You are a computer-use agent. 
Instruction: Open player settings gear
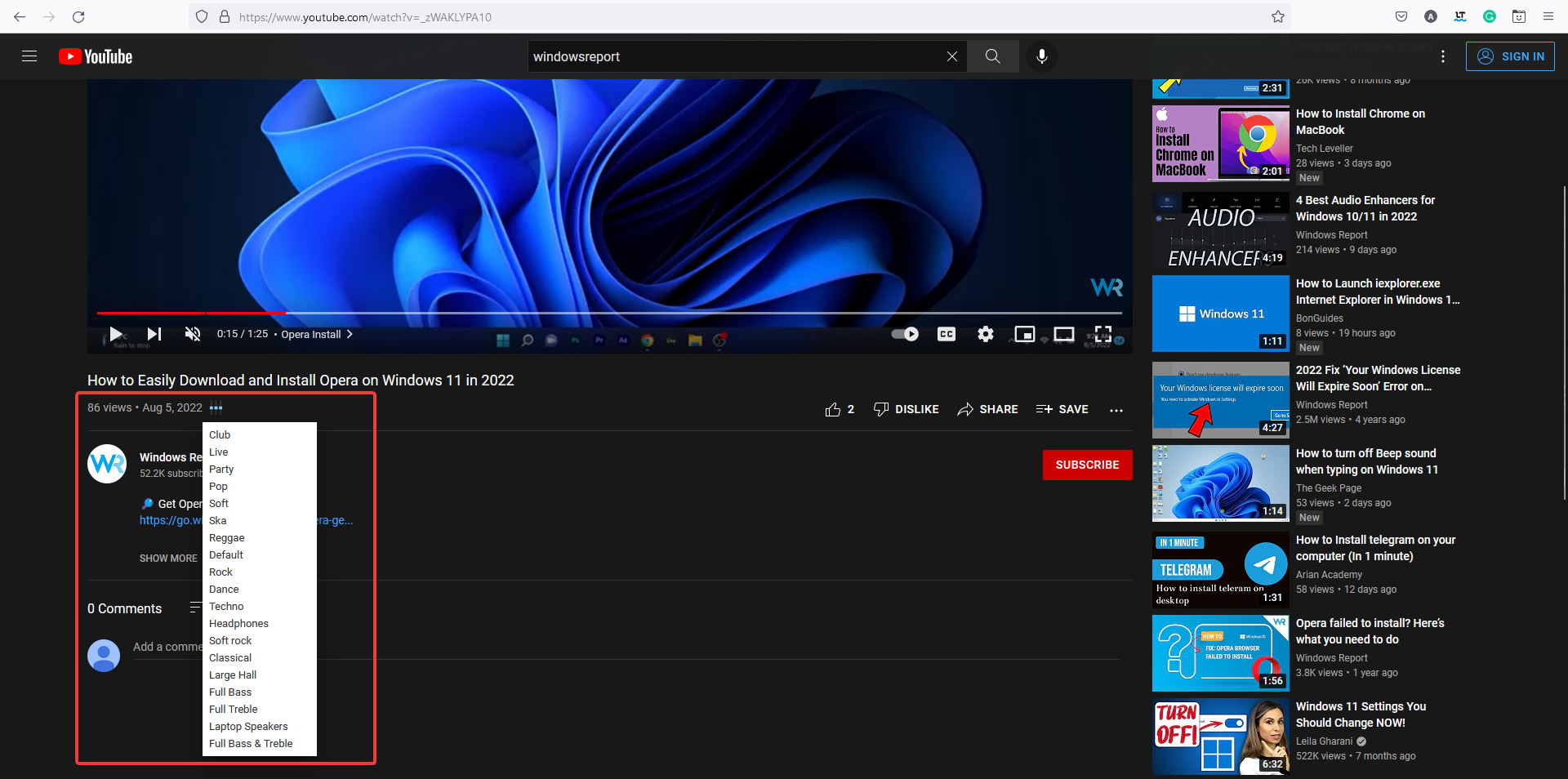click(x=986, y=334)
